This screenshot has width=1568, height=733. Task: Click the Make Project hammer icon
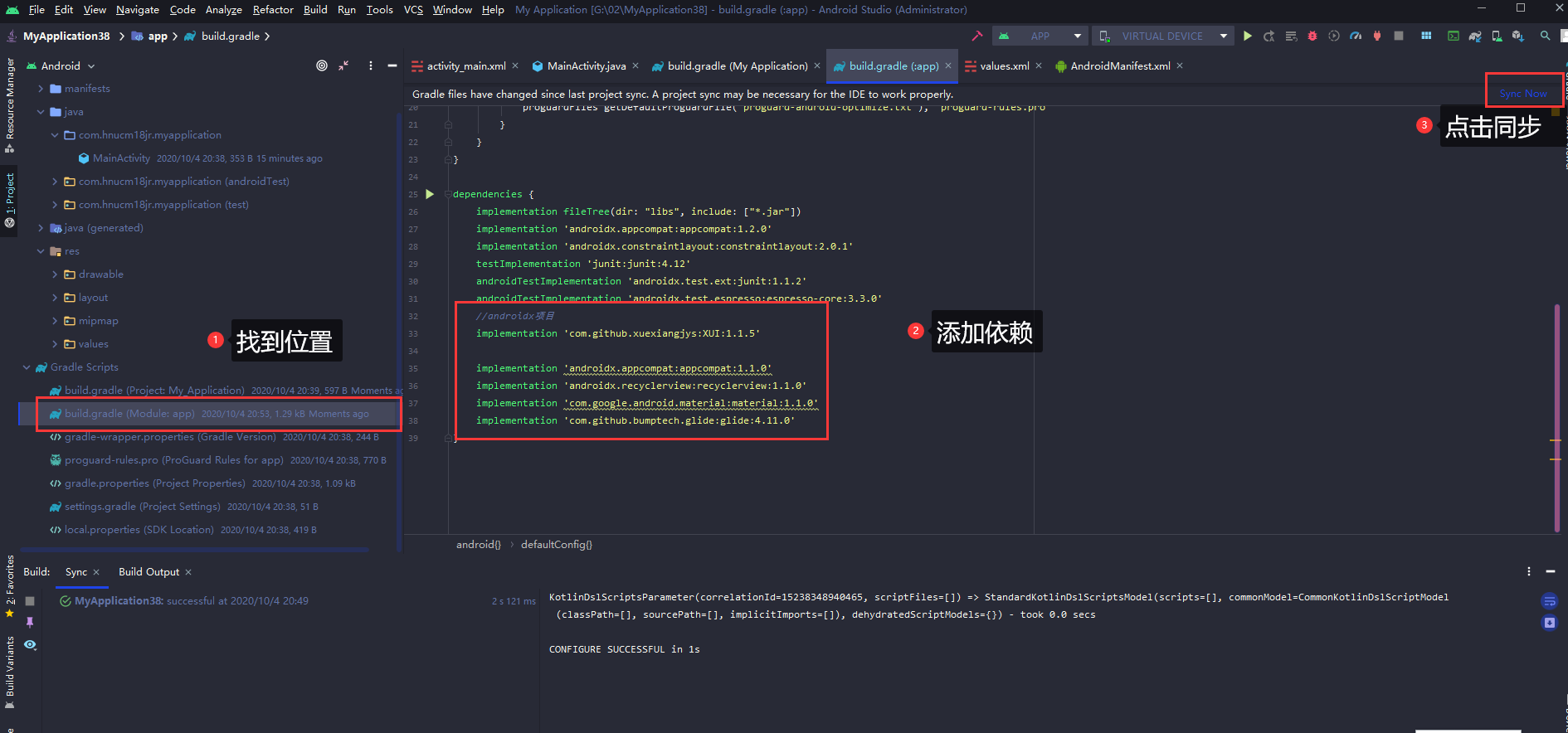coord(977,36)
